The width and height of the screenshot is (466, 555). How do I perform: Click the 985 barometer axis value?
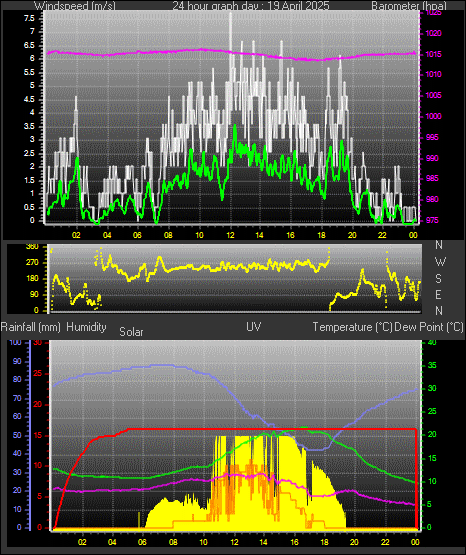pyautogui.click(x=432, y=178)
